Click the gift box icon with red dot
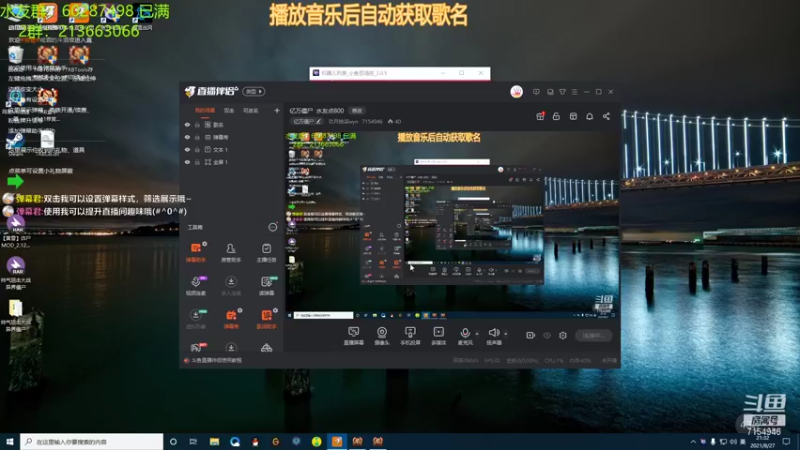 click(x=540, y=116)
